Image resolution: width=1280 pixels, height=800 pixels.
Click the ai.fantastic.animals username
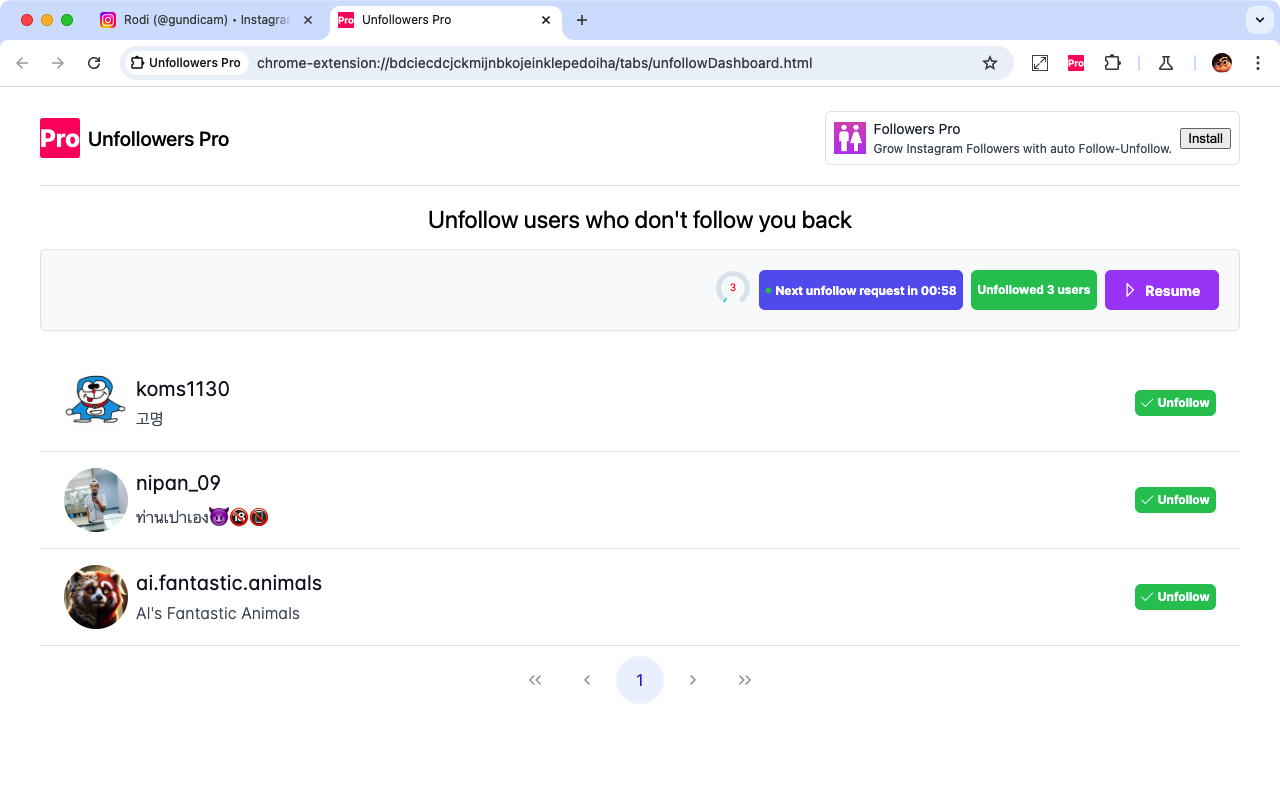pyautogui.click(x=229, y=582)
